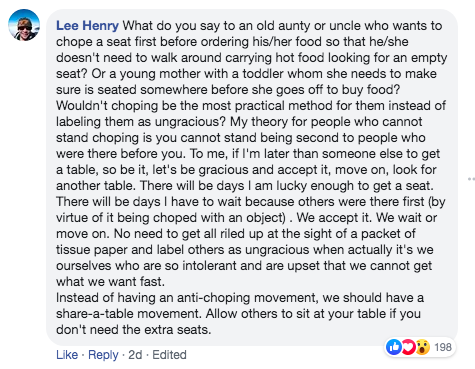Click the final line 'don't need the extra seats'

point(134,330)
